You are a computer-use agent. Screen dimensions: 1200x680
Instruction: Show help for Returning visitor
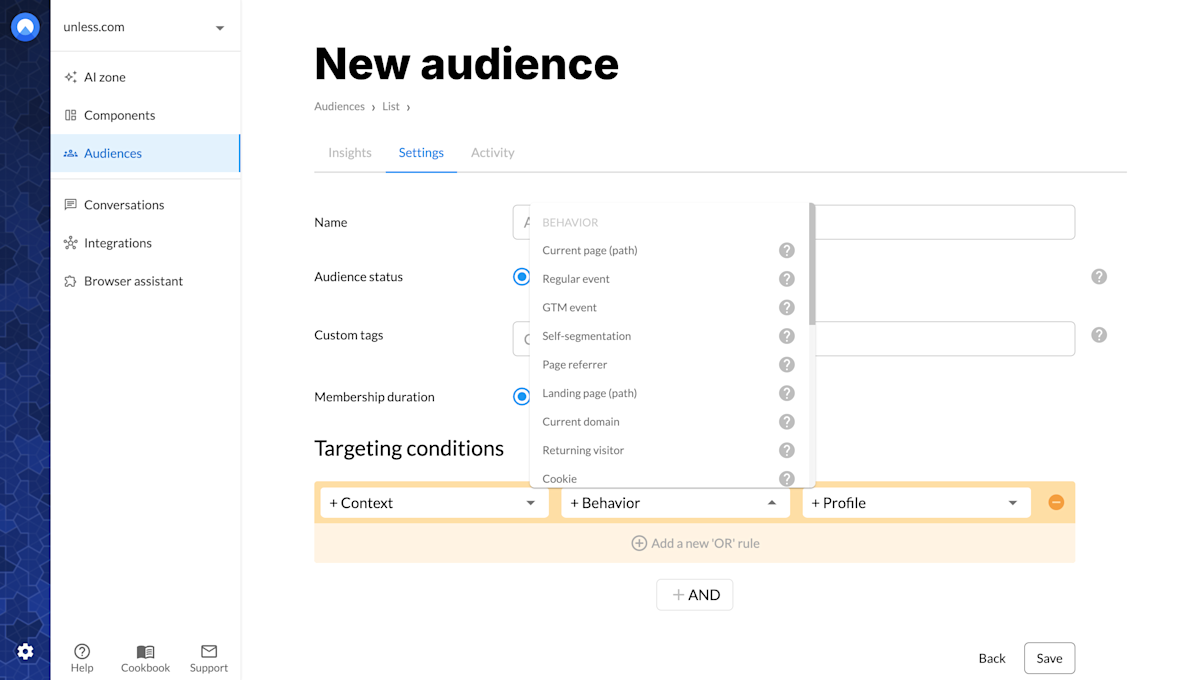click(x=787, y=450)
